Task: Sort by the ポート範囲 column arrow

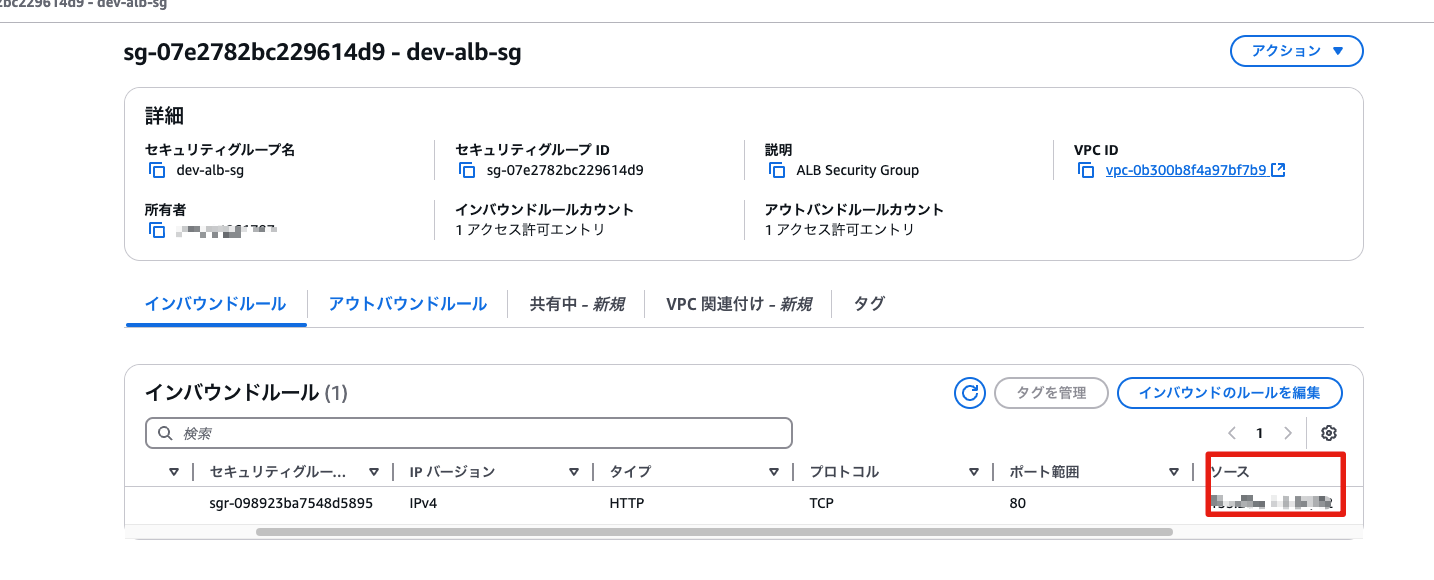Action: coord(1174,472)
